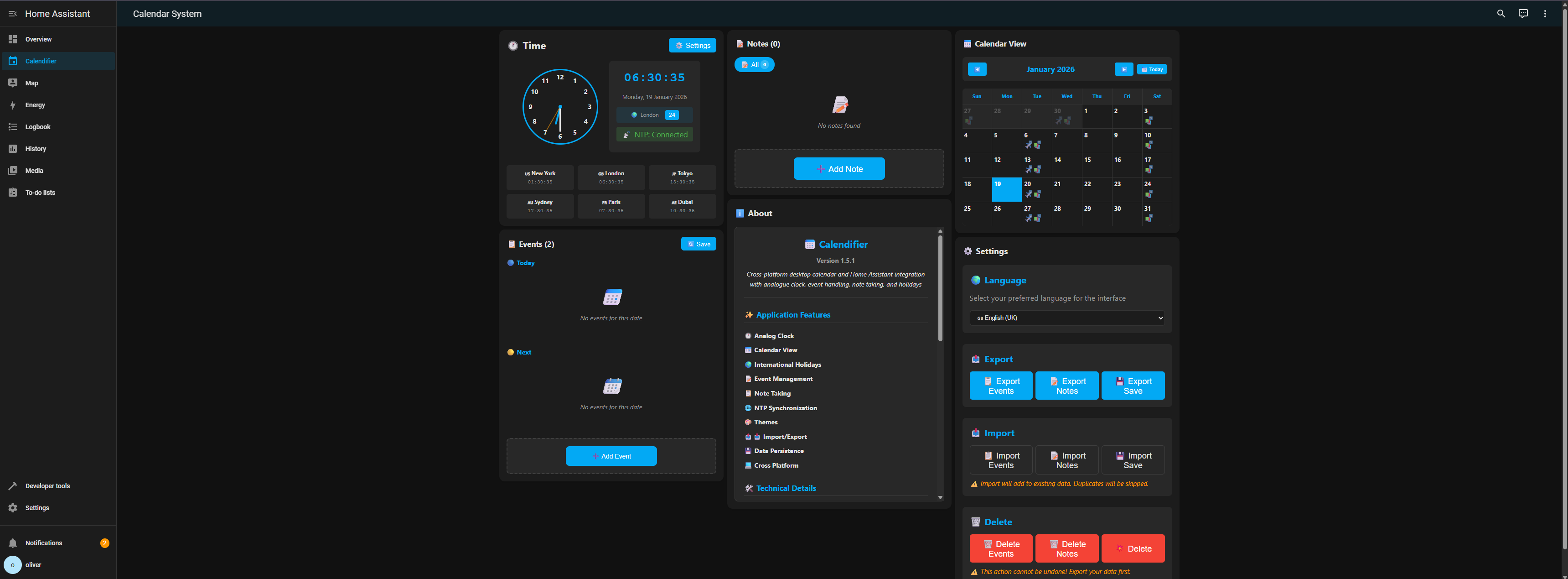Collapse the sidebar menu icon
Screen dimensions: 1568x579
tap(12, 13)
